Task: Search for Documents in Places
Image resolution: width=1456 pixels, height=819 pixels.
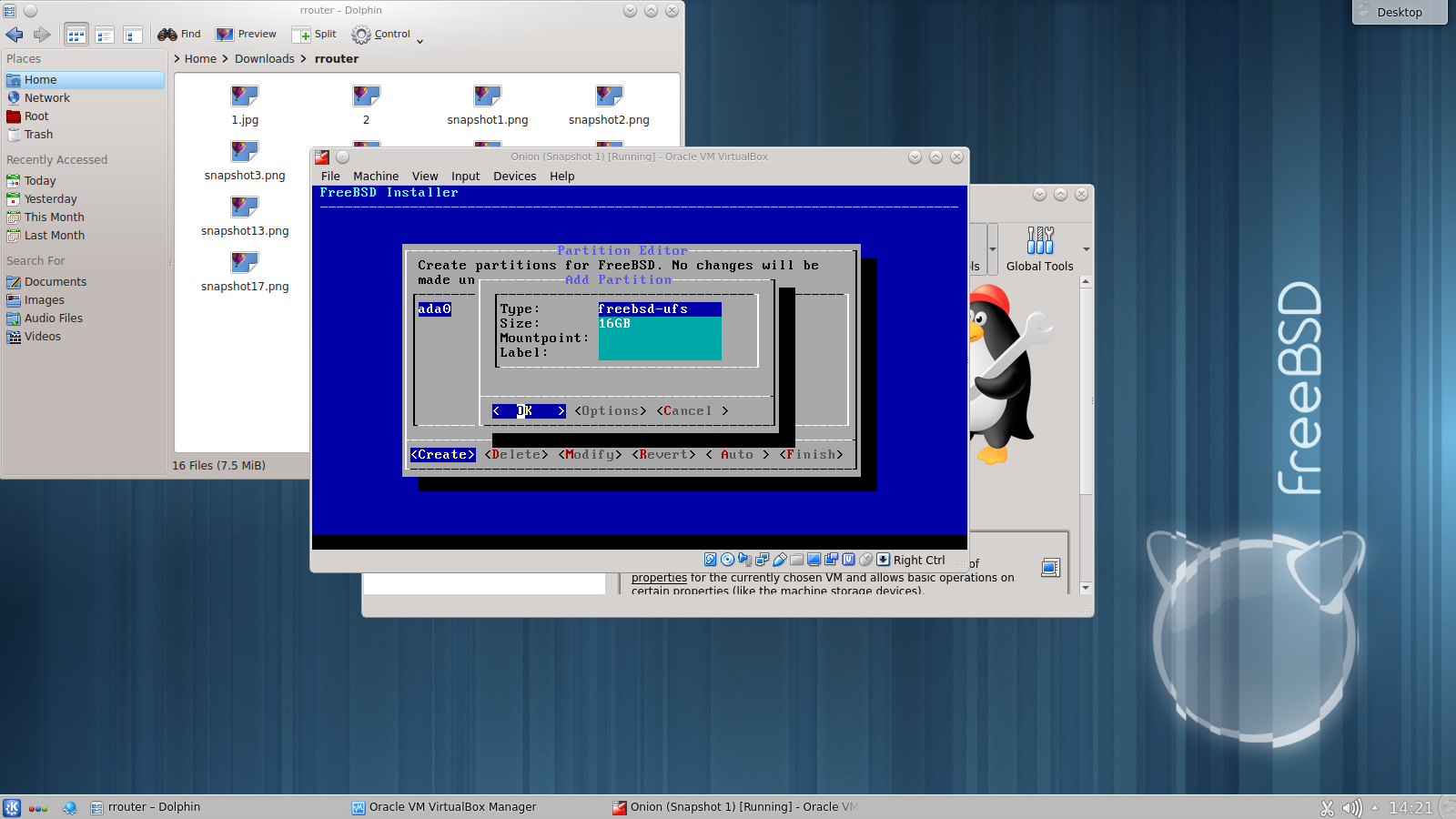Action: click(84, 282)
